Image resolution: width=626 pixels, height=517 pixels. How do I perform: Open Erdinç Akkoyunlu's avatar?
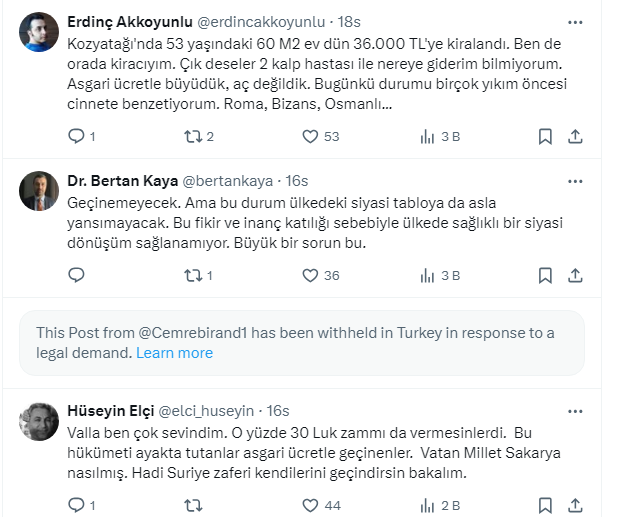click(x=39, y=32)
